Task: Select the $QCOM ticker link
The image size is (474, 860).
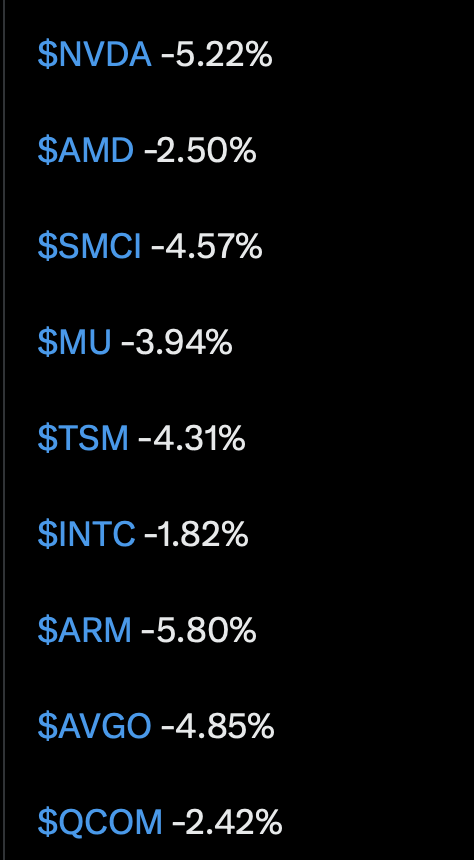Action: coord(100,822)
